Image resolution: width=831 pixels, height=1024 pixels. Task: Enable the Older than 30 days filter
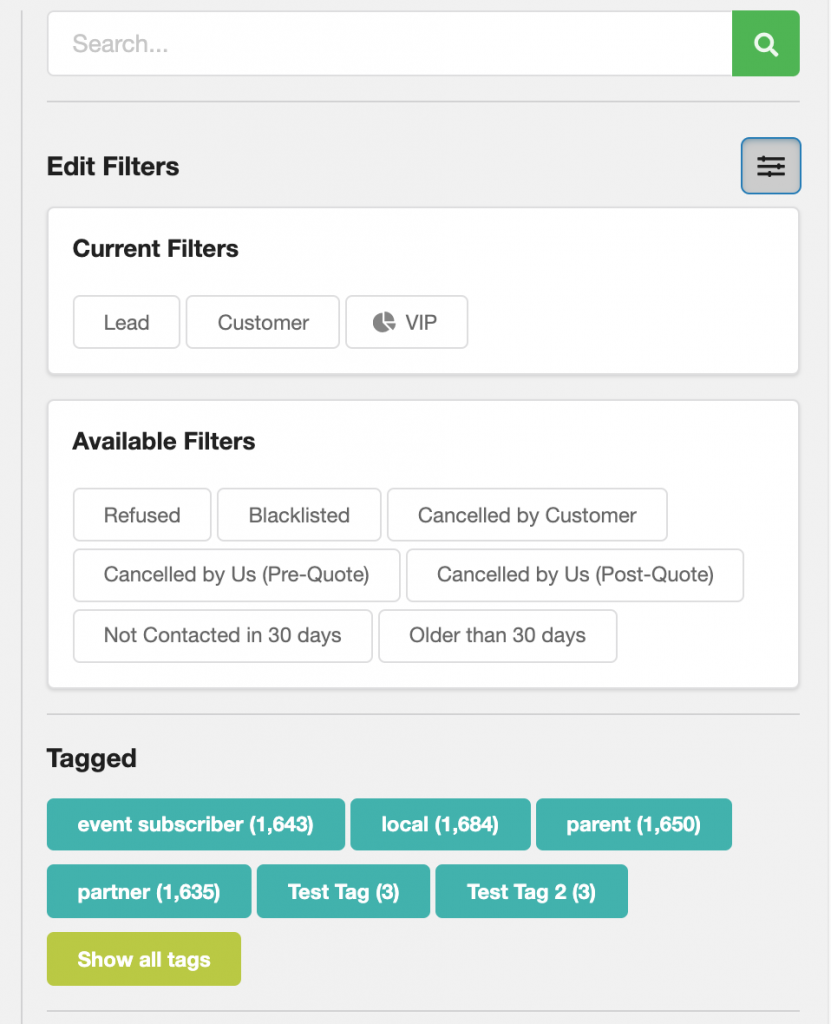point(497,636)
